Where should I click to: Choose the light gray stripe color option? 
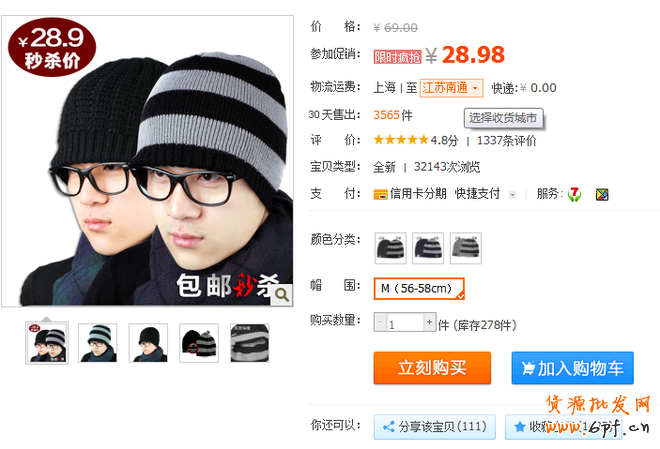point(466,248)
